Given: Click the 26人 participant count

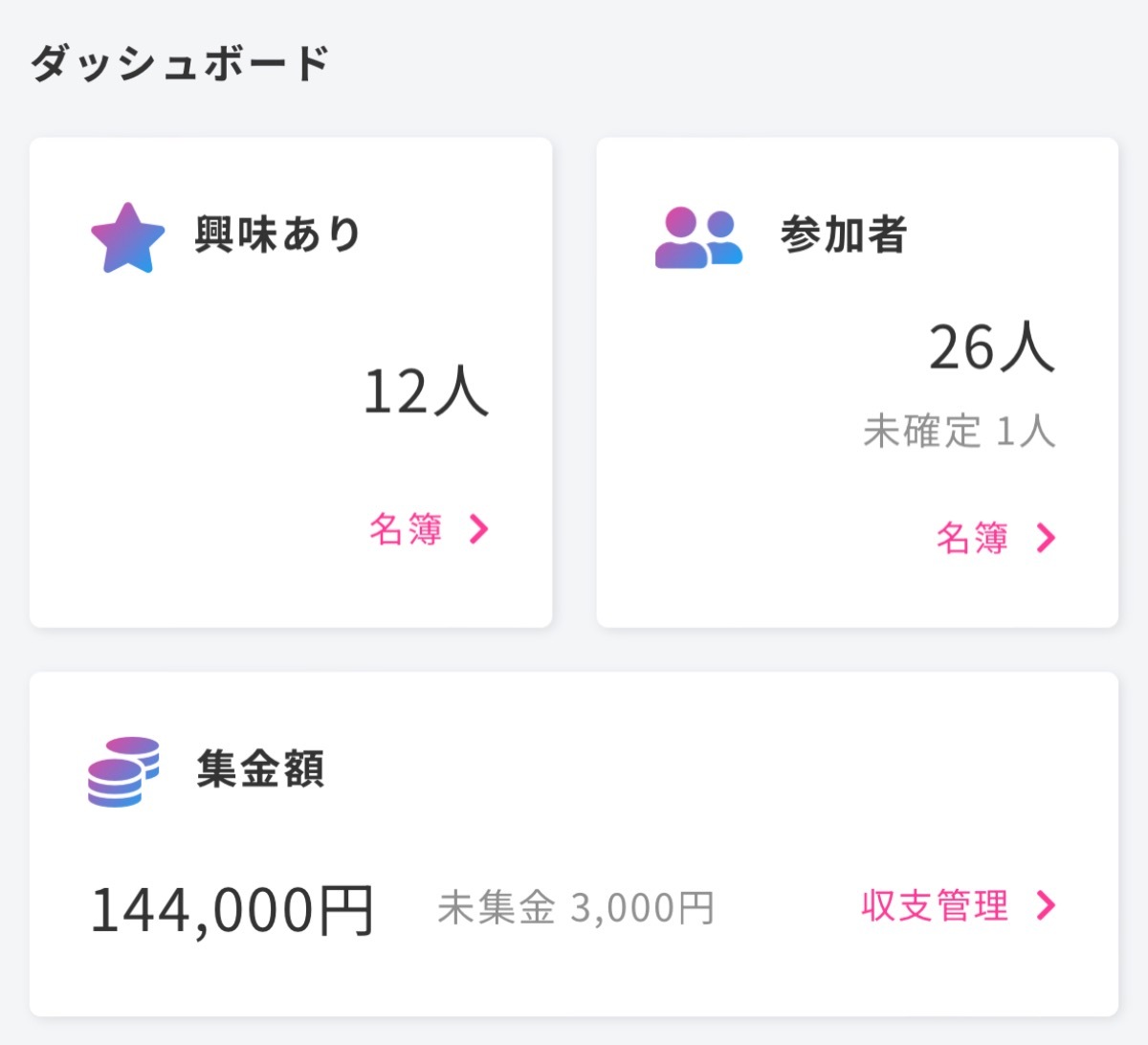Looking at the screenshot, I should [x=992, y=347].
